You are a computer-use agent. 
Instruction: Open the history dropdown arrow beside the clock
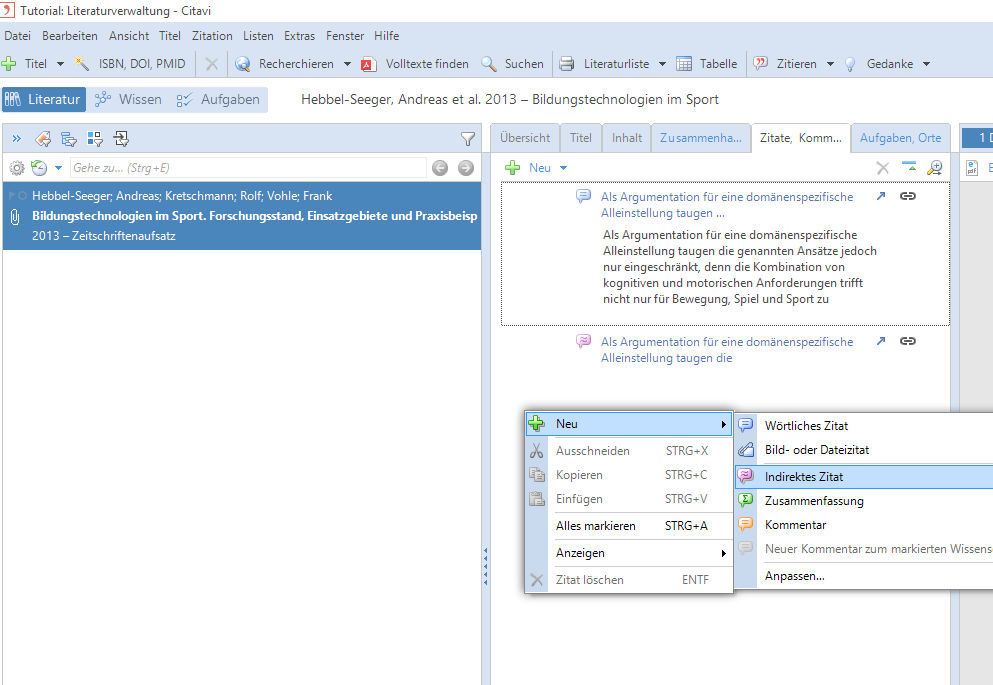[x=58, y=168]
